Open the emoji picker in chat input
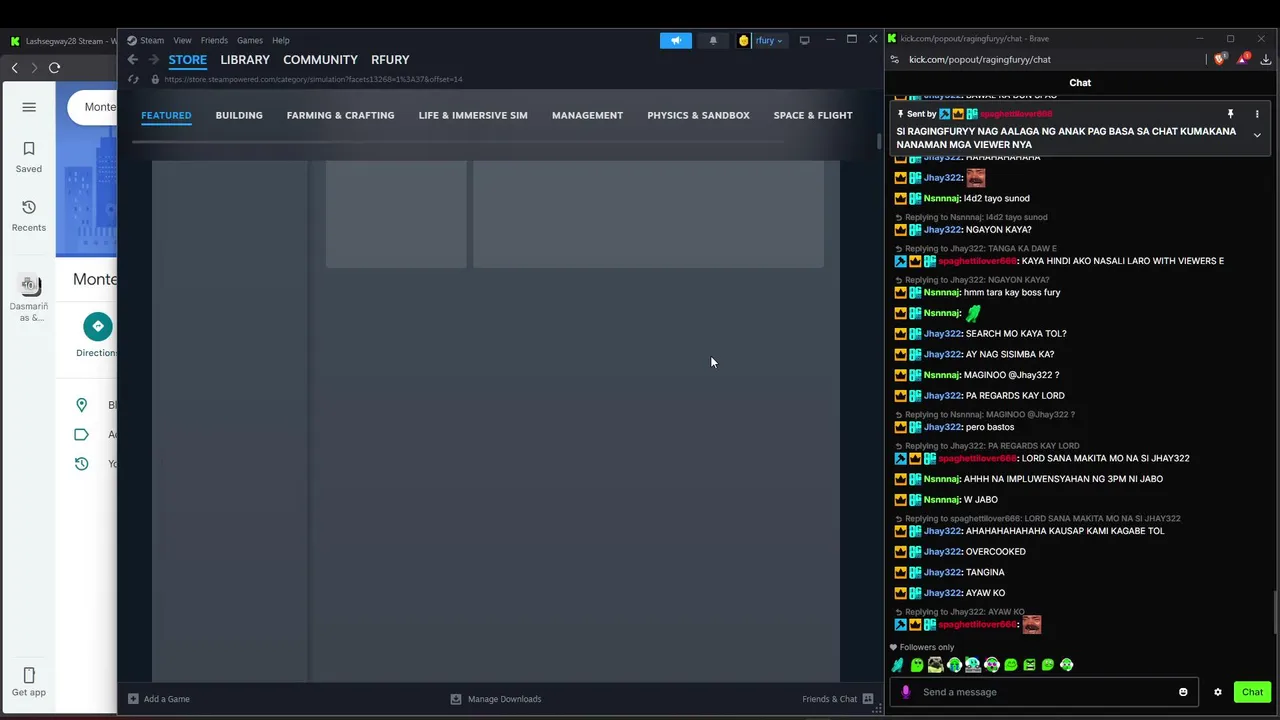The width and height of the screenshot is (1280, 720). 1183,692
